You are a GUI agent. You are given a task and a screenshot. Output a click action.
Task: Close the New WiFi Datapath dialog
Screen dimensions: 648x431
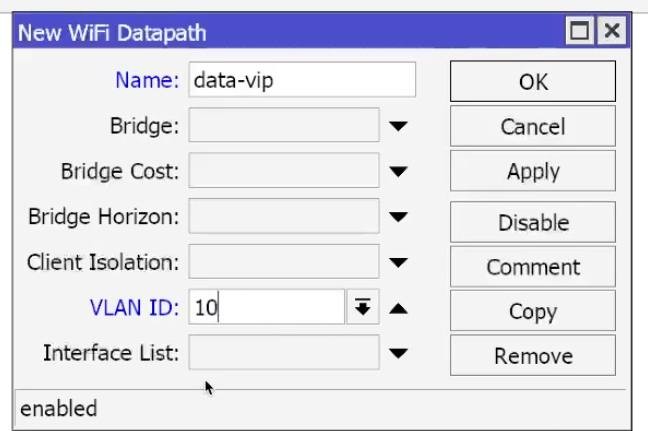pos(612,31)
